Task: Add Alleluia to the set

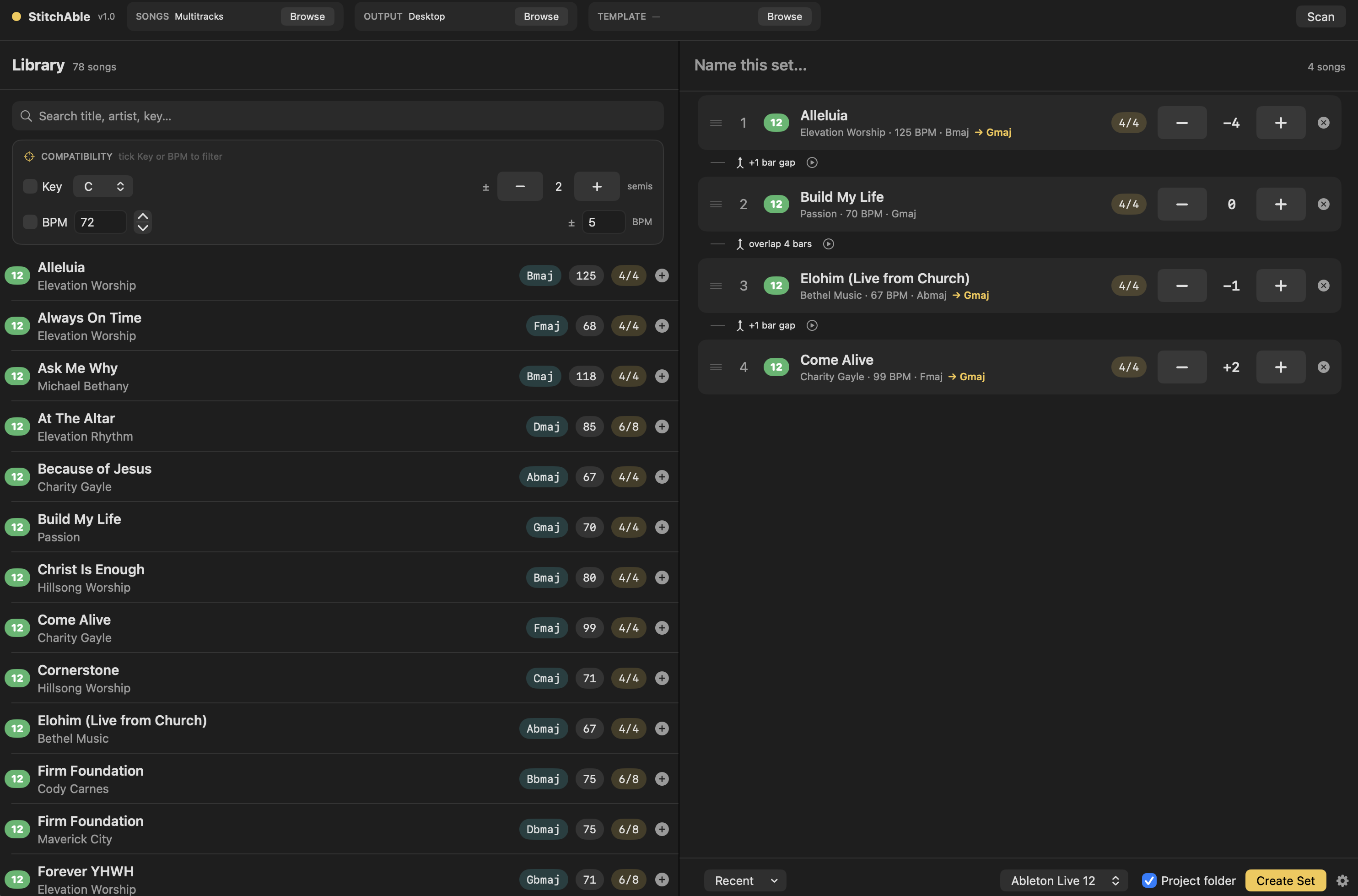Action: tap(662, 275)
